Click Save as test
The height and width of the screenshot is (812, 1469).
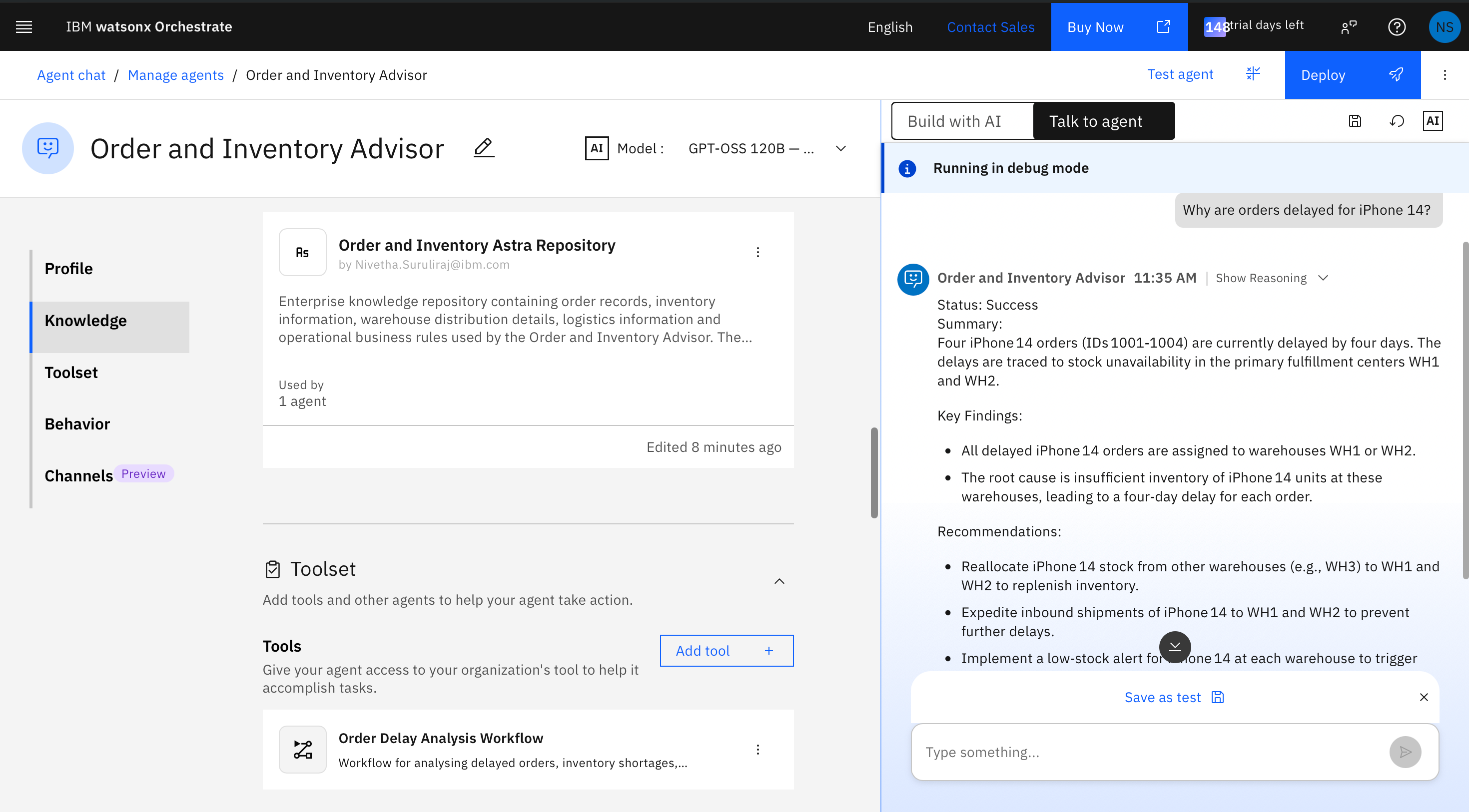click(1174, 698)
